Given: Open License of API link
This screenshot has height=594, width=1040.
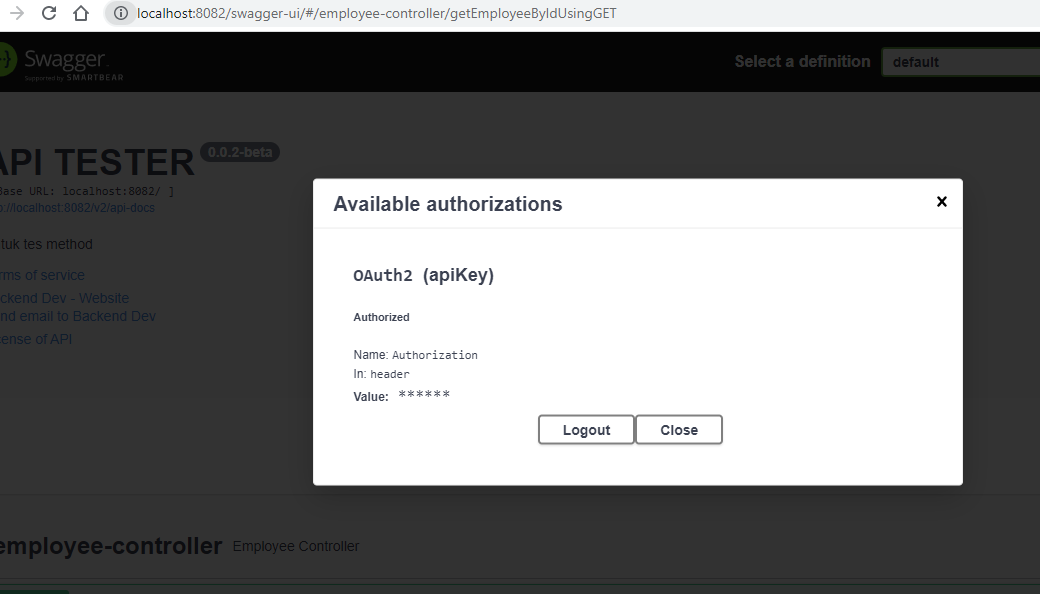Looking at the screenshot, I should click(x=36, y=339).
